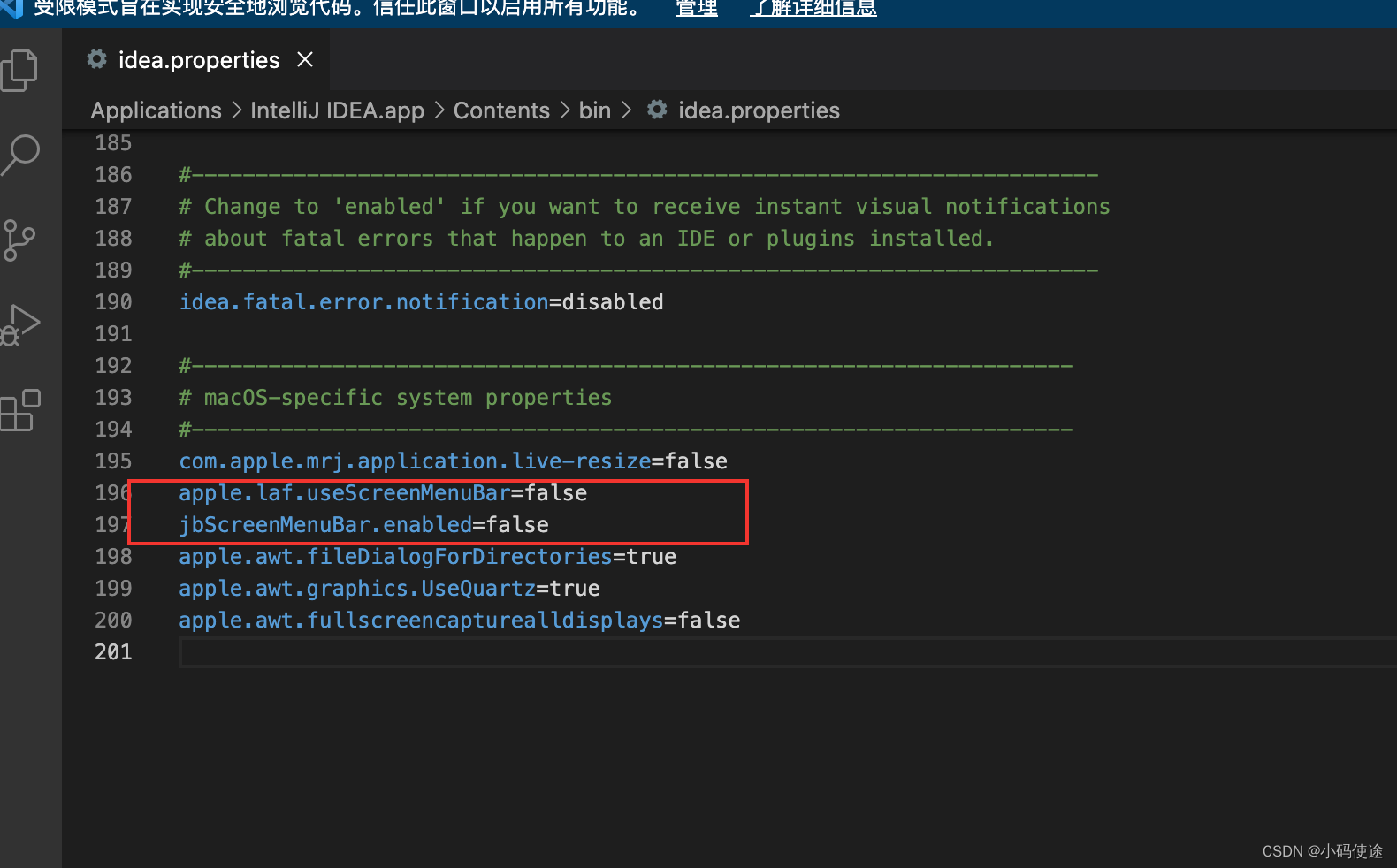Click line number 201 in the gutter
The height and width of the screenshot is (868, 1397).
coord(113,652)
